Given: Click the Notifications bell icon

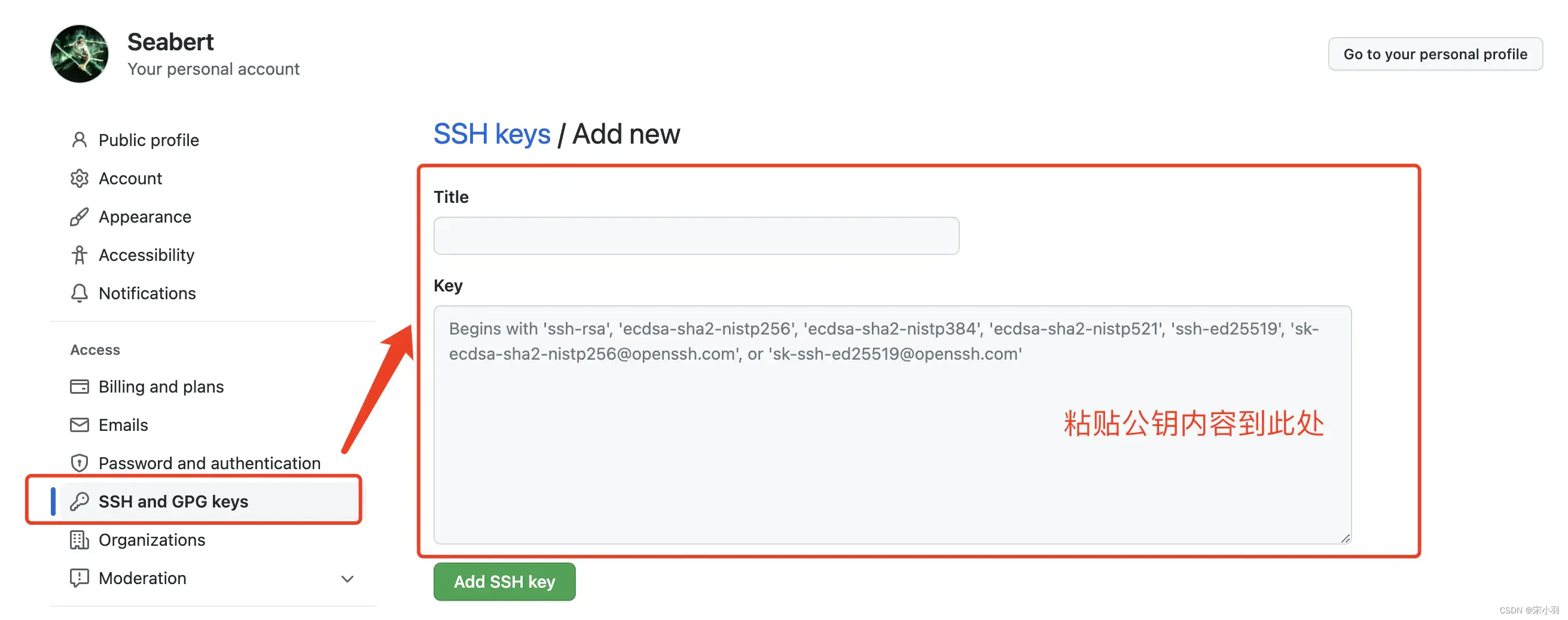Looking at the screenshot, I should [79, 294].
